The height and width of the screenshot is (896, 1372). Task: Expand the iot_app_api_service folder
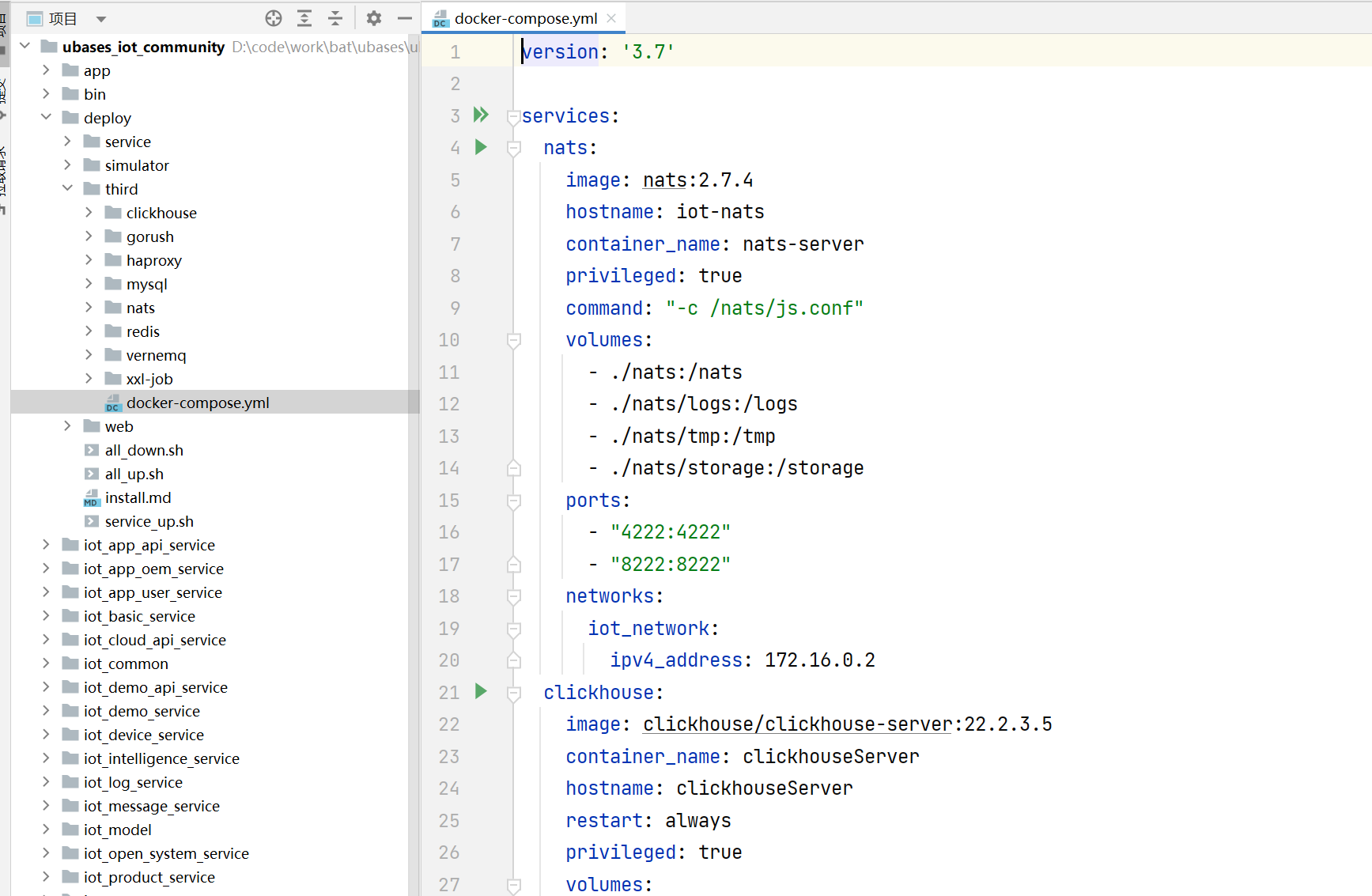[x=46, y=544]
